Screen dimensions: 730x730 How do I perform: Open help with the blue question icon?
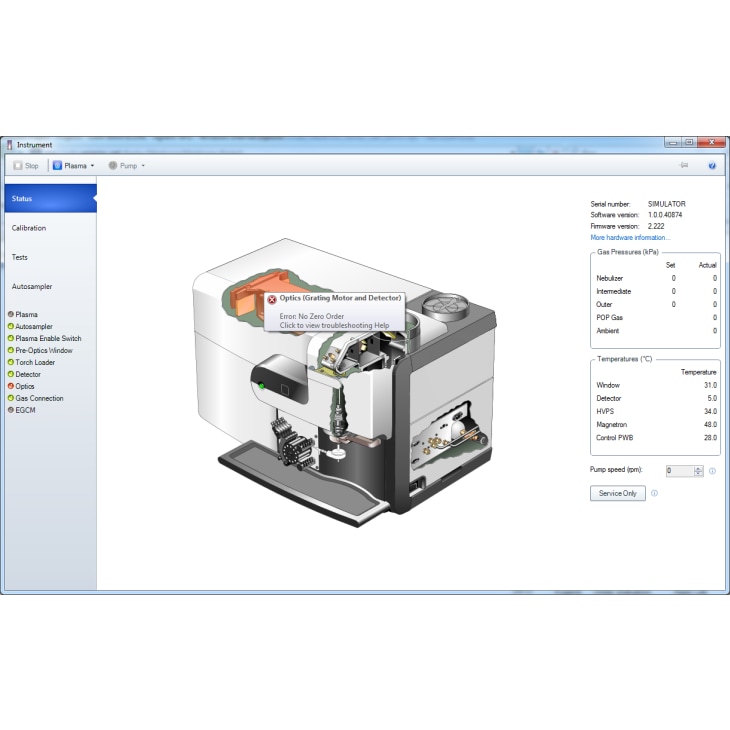[x=712, y=165]
